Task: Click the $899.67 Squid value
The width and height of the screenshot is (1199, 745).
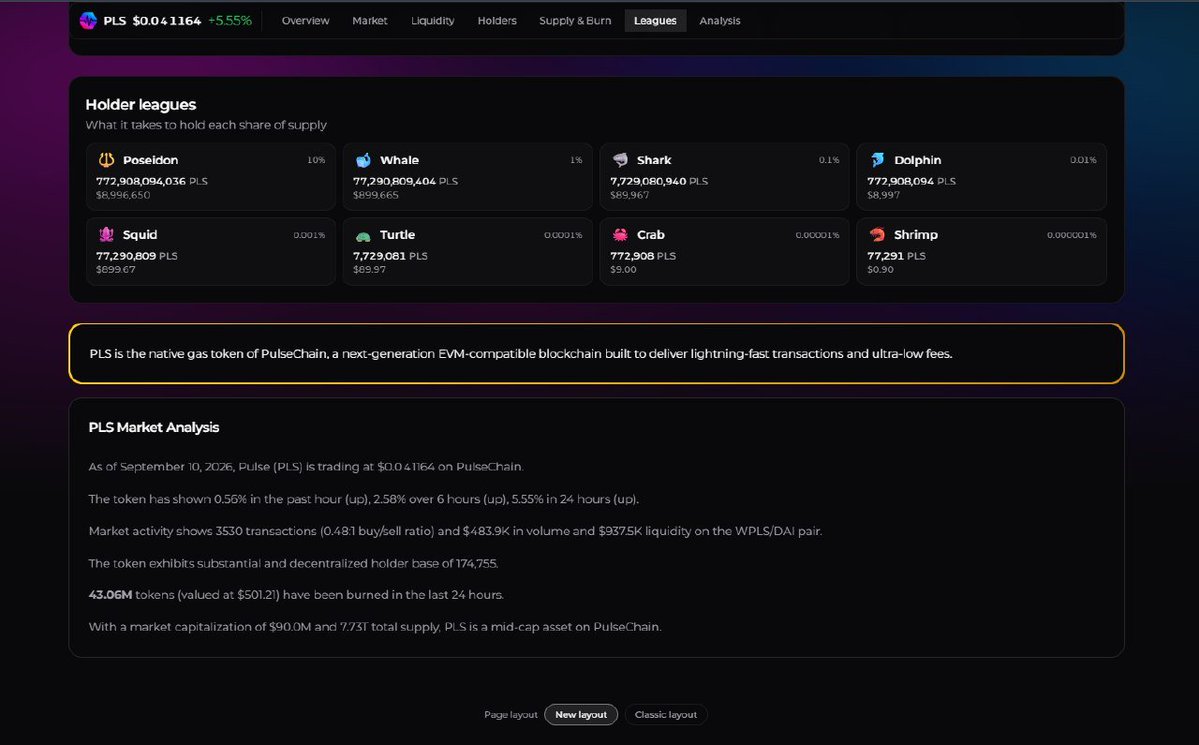Action: [x=115, y=269]
